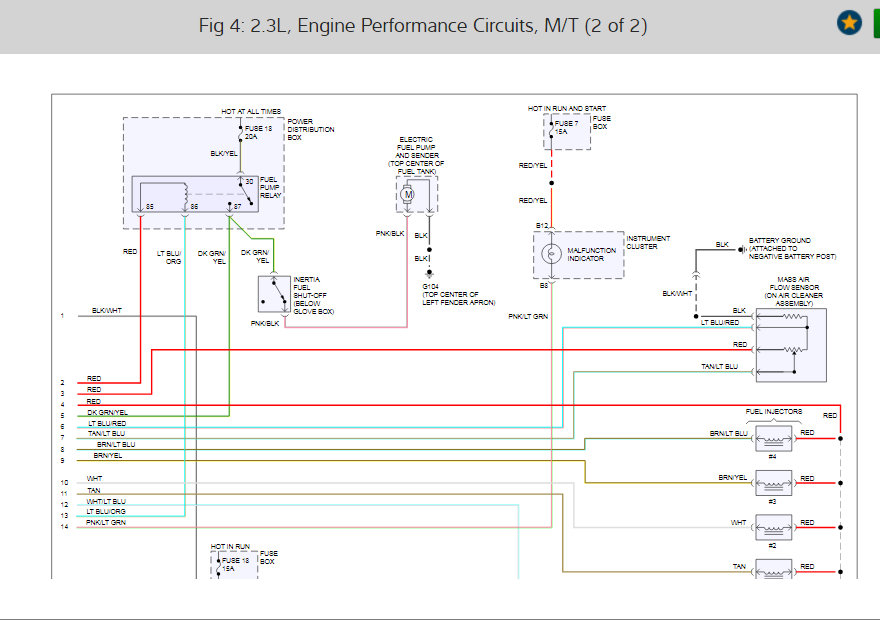Click the fuel pump relay box
Image resolution: width=880 pixels, height=620 pixels.
[x=195, y=194]
